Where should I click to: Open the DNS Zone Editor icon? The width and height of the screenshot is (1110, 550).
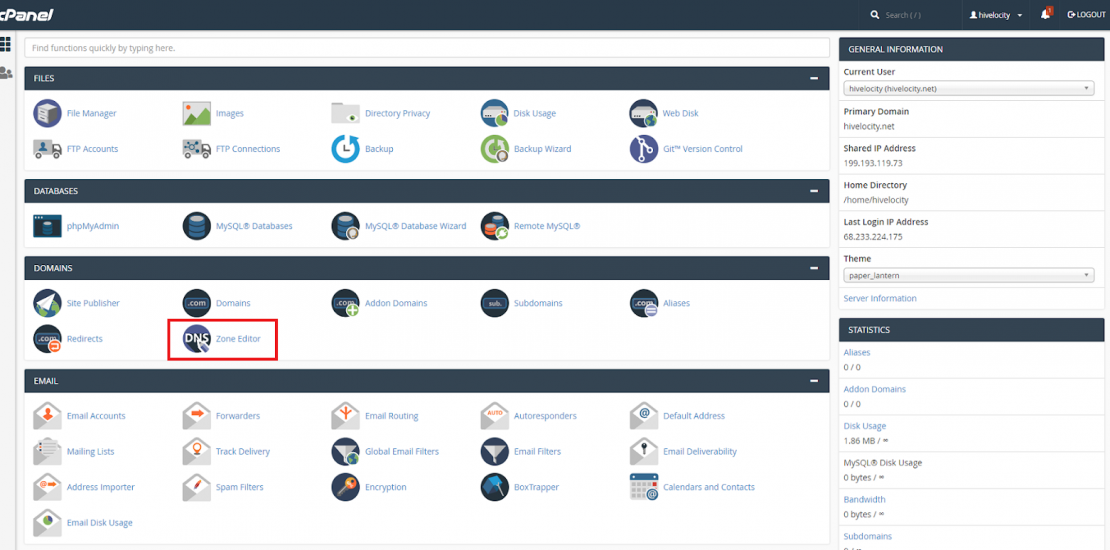tap(197, 338)
